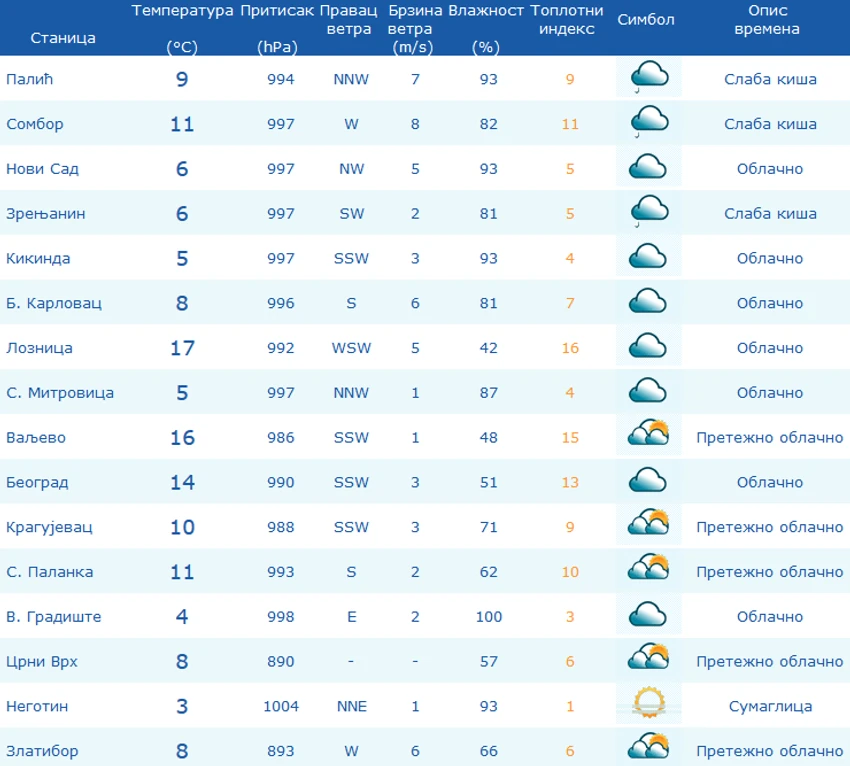Screen dimensions: 850x766
Task: Click the cloud symbol for Београд
Action: [x=648, y=480]
